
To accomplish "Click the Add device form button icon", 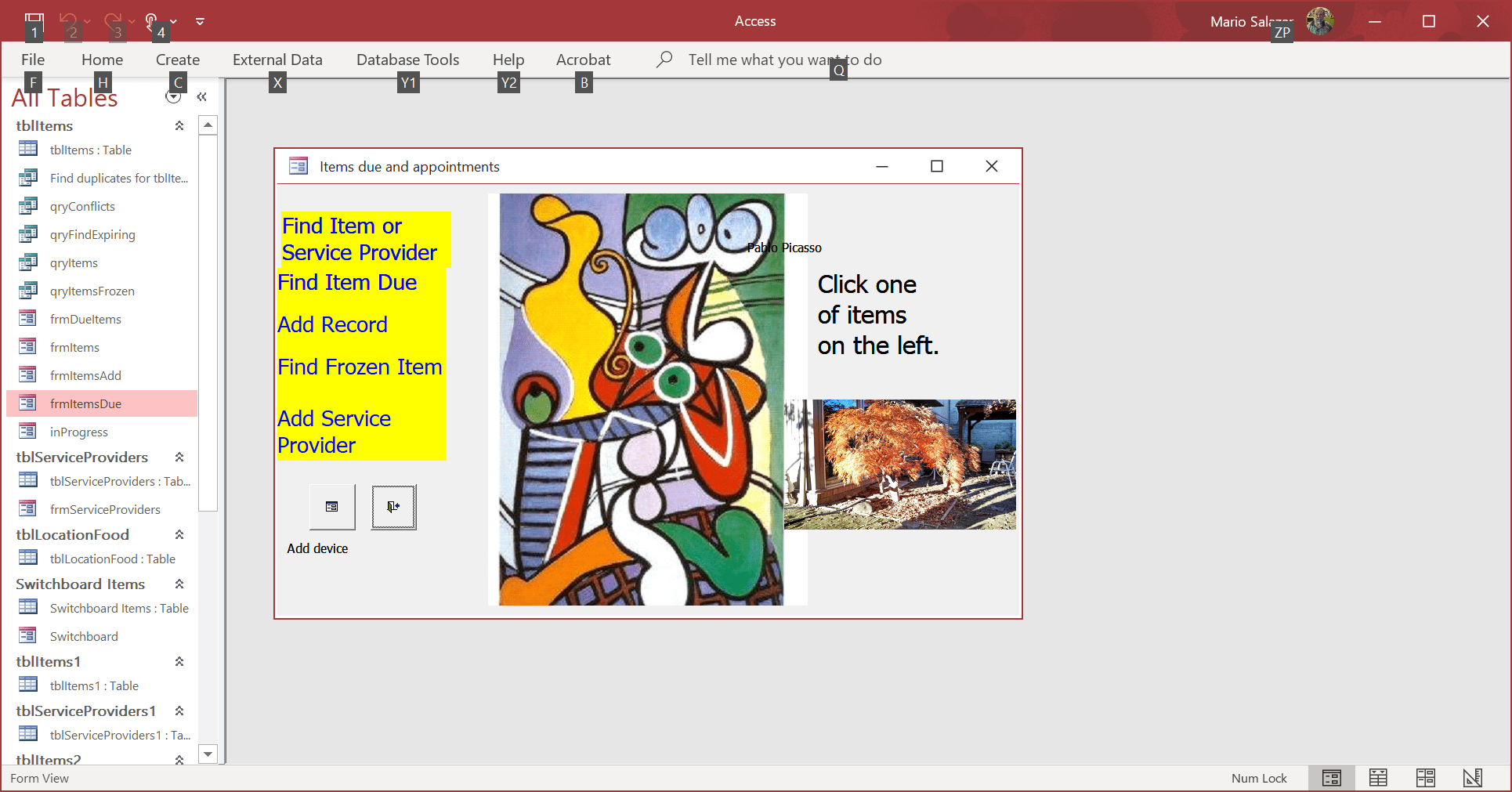I will (332, 507).
